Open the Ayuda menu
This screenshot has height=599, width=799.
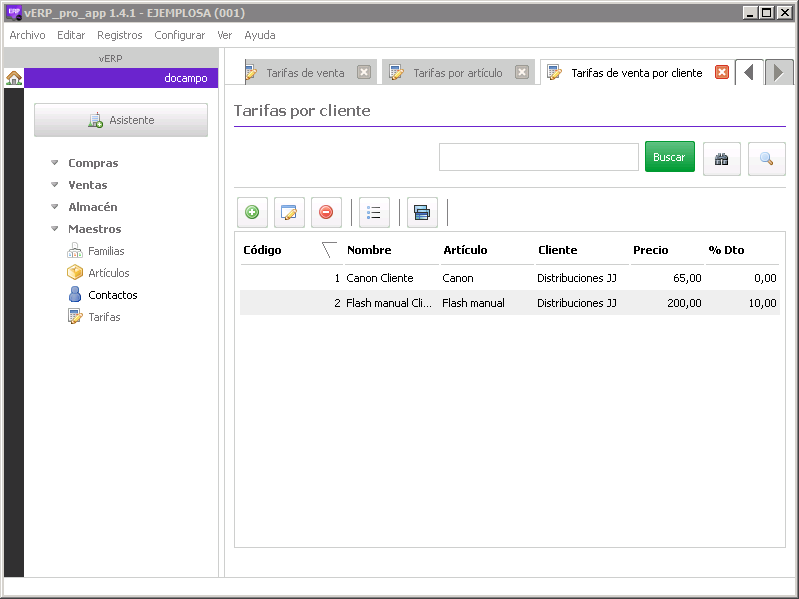(x=260, y=35)
